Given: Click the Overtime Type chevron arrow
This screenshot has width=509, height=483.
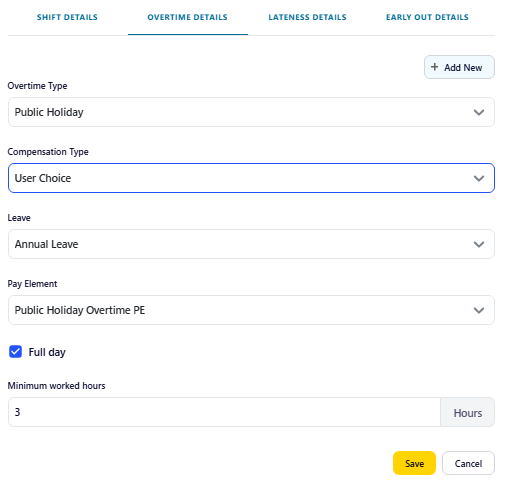Looking at the screenshot, I should pyautogui.click(x=479, y=112).
